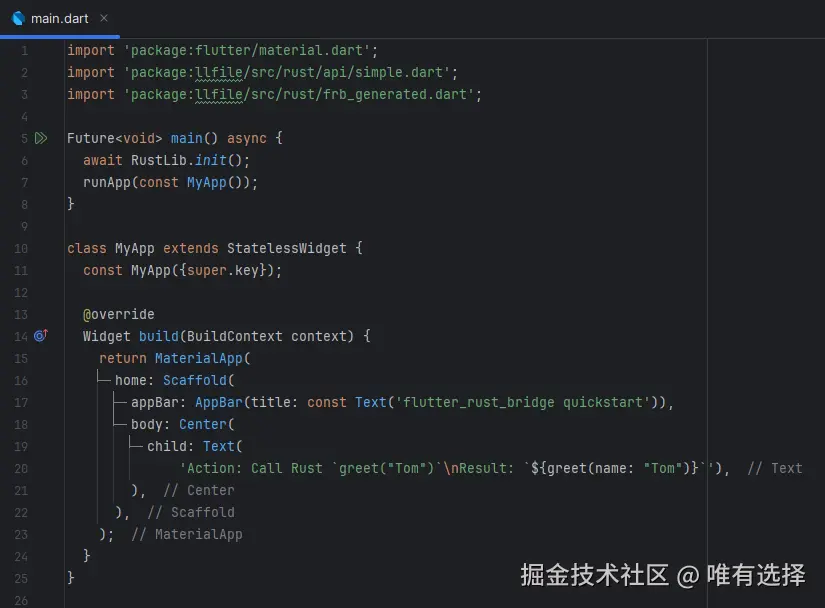Click 'greet(name:' interpolation on line 20
The width and height of the screenshot is (825, 608).
591,468
